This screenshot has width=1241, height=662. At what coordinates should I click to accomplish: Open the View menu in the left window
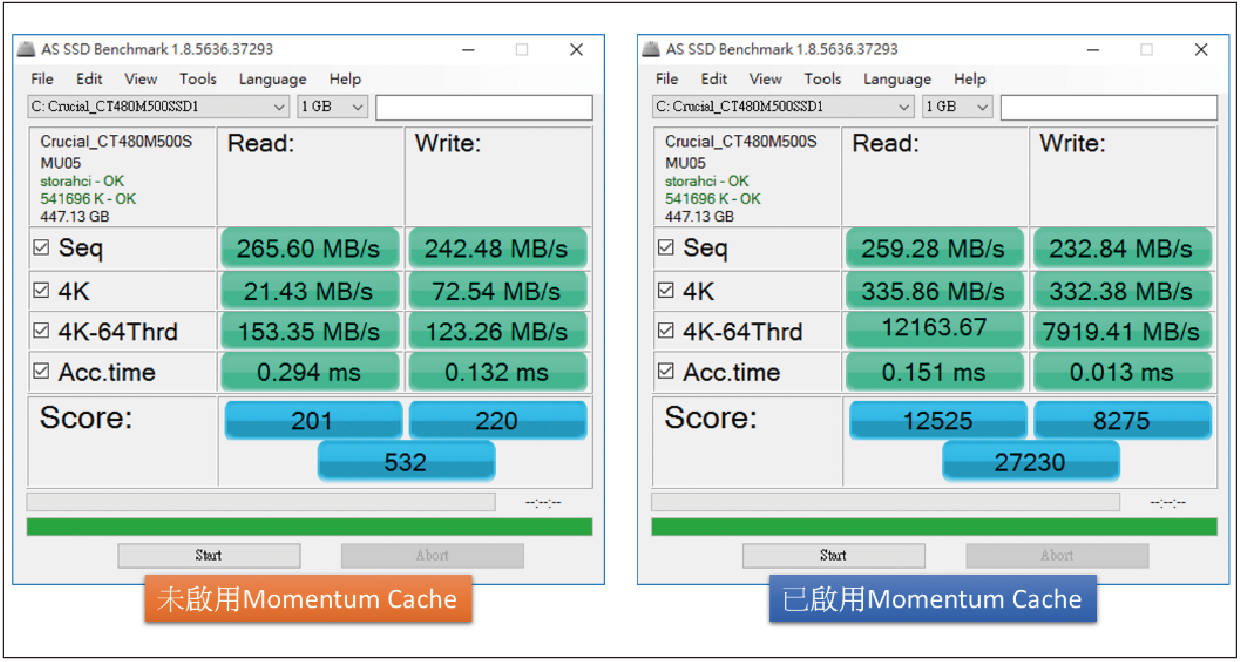point(141,79)
